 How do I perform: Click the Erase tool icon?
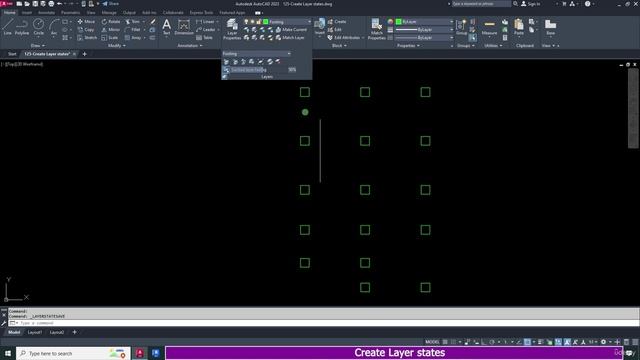[x=153, y=21]
